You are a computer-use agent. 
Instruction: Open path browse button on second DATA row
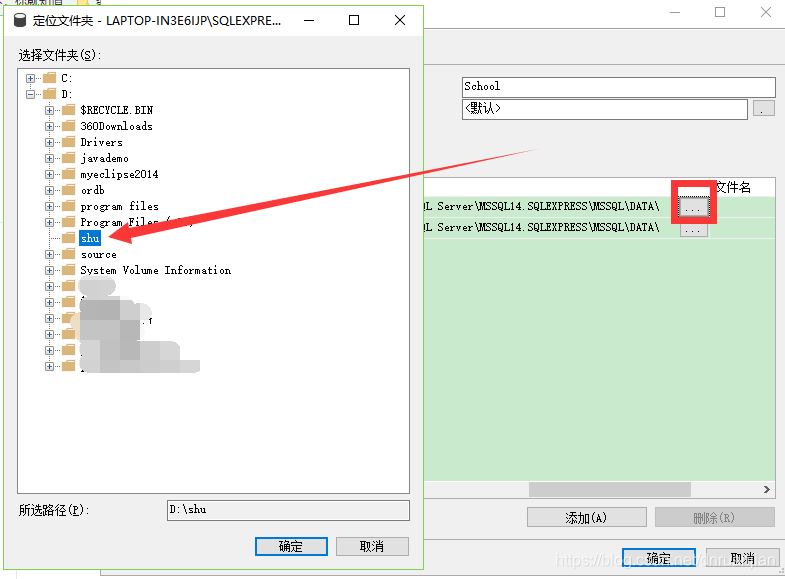(x=693, y=229)
